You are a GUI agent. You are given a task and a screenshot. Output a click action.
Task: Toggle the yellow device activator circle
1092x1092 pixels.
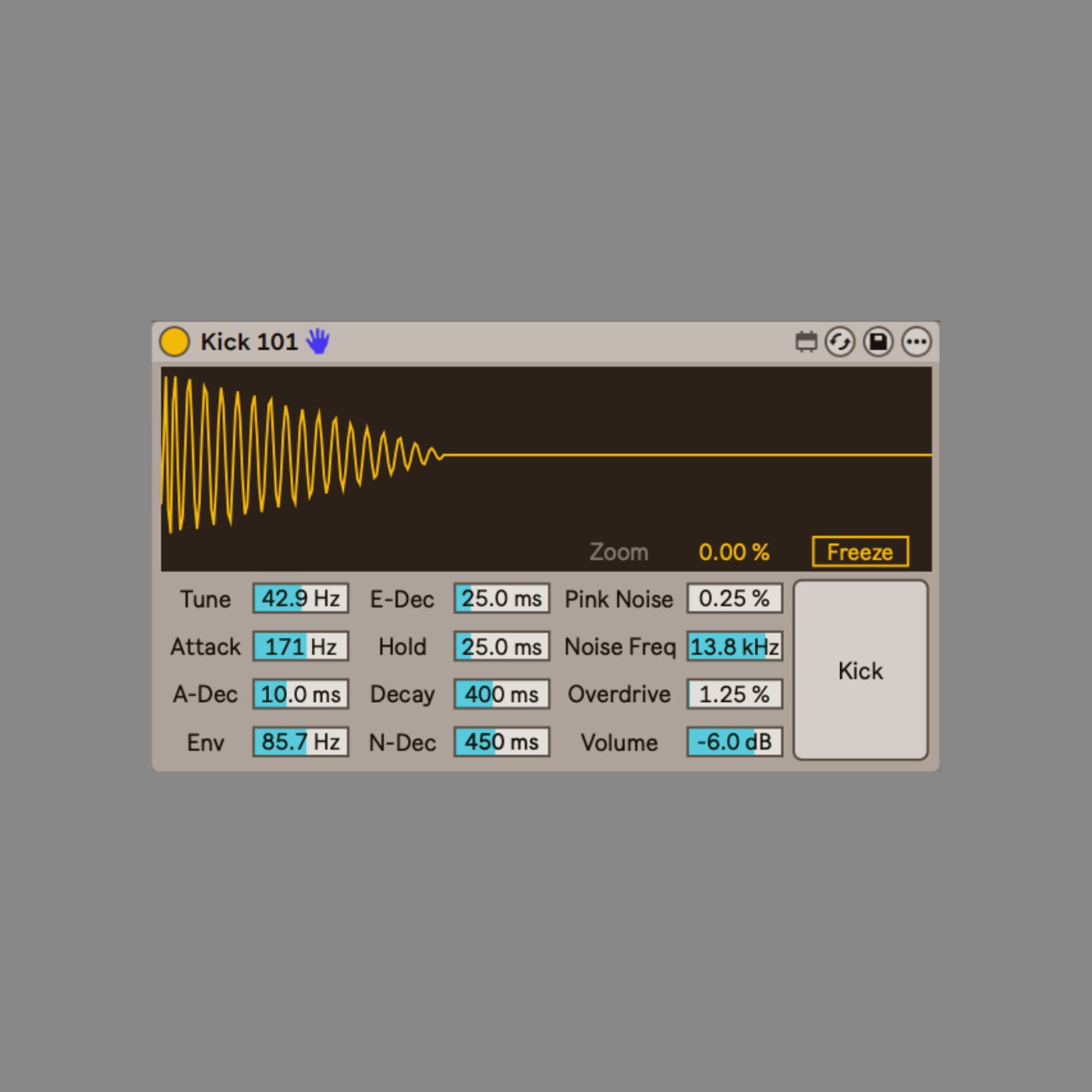click(174, 342)
